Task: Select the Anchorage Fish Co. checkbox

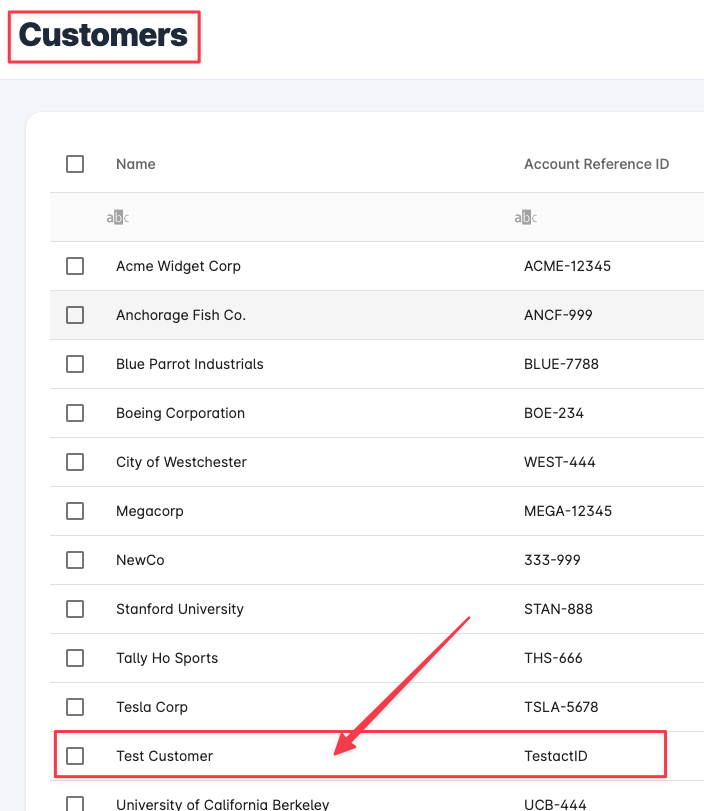Action: 75,315
